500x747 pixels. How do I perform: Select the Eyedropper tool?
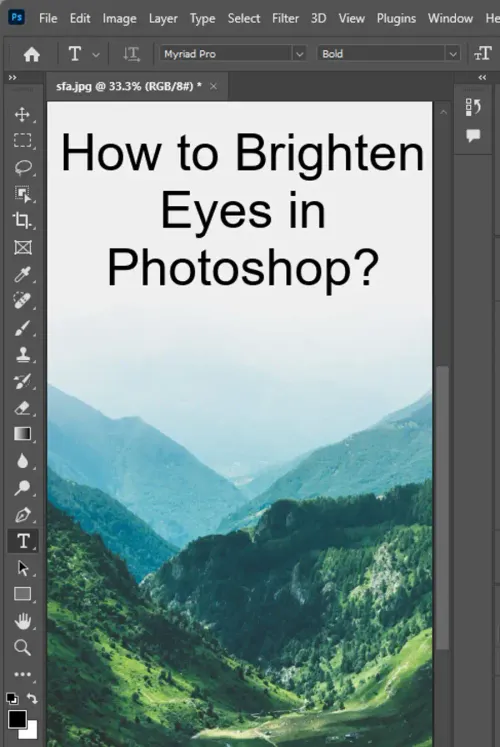[x=22, y=274]
